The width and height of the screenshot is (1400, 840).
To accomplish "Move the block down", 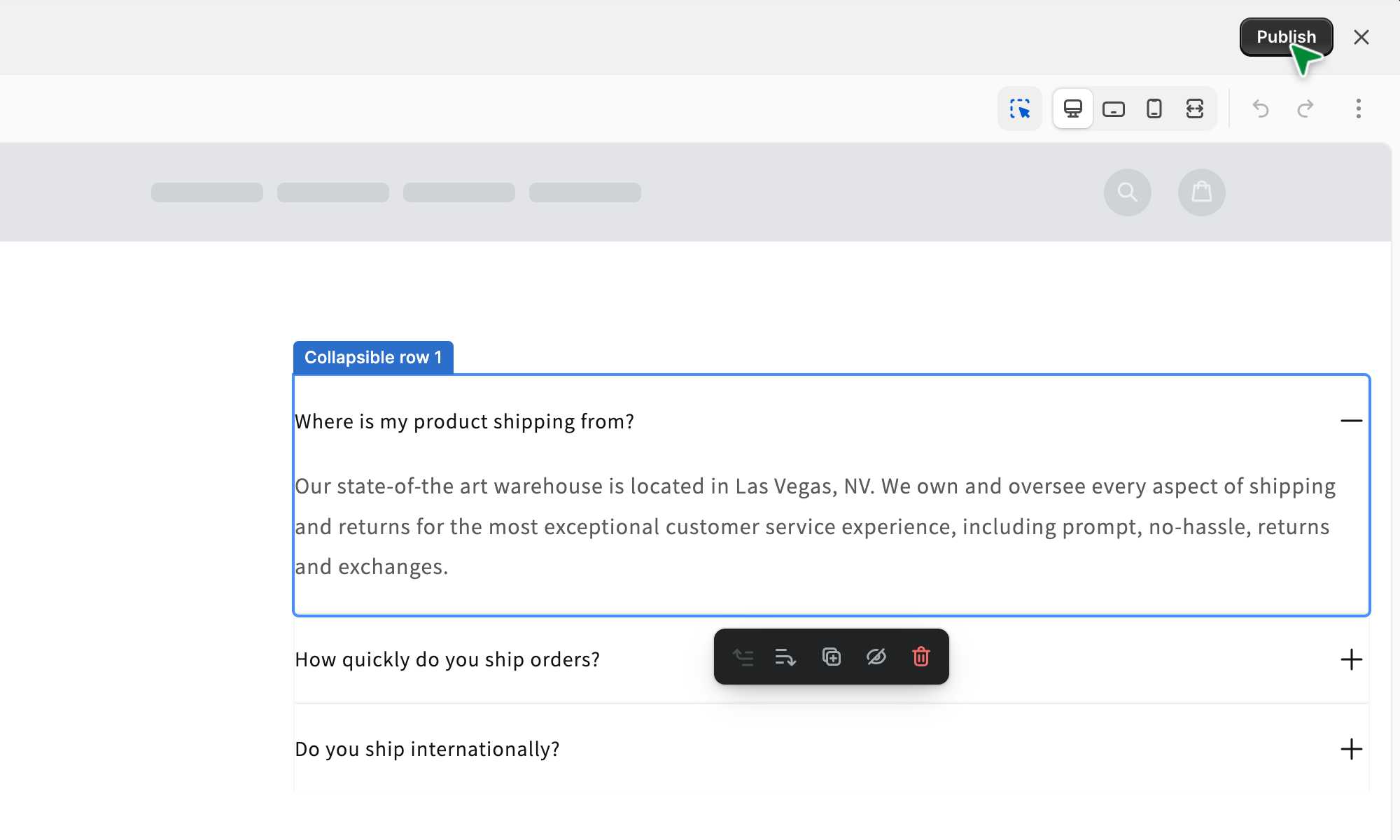I will tap(785, 657).
